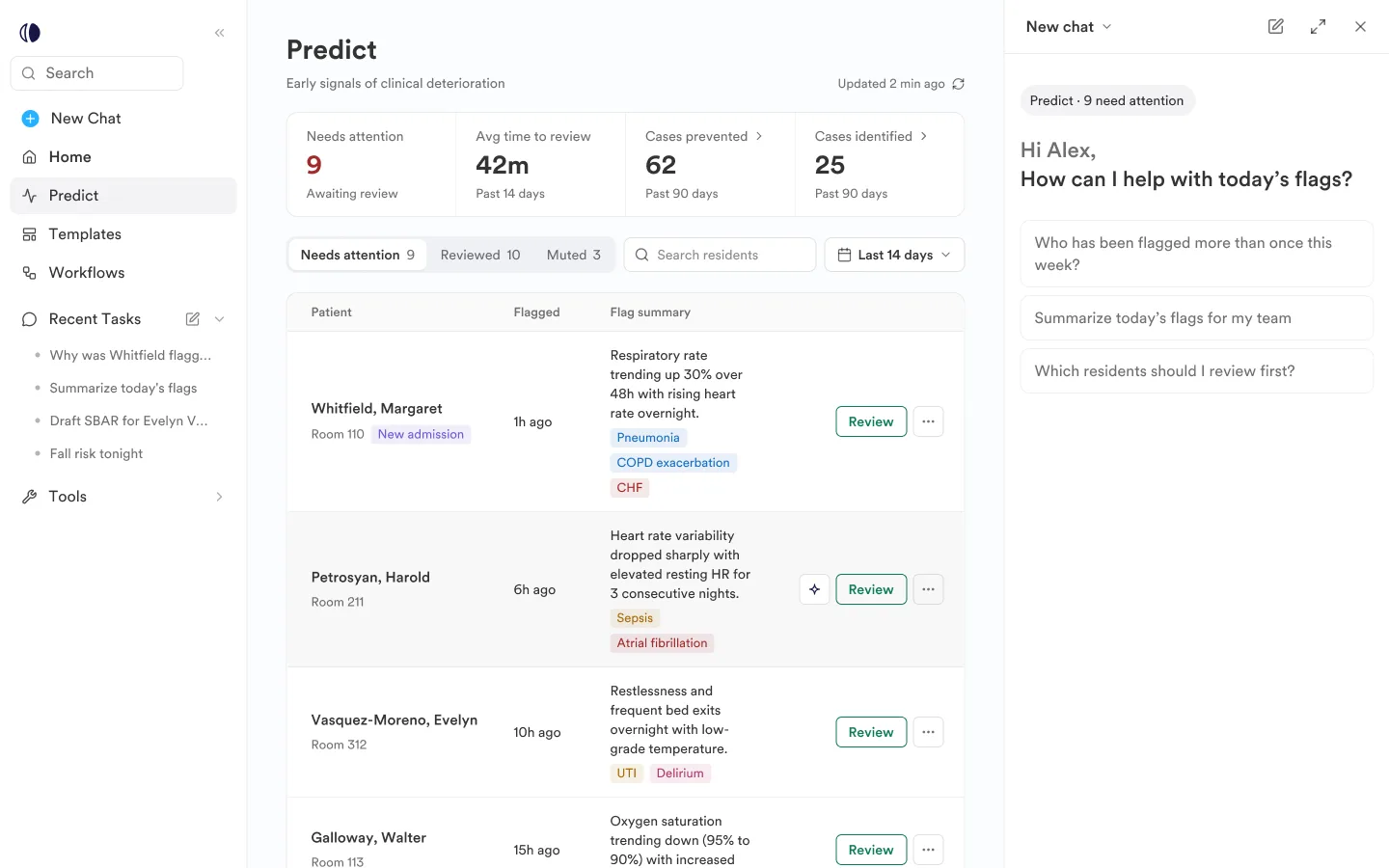Image resolution: width=1389 pixels, height=868 pixels.
Task: Ask 'Who has been flagged more than once this week?'
Action: (x=1196, y=254)
